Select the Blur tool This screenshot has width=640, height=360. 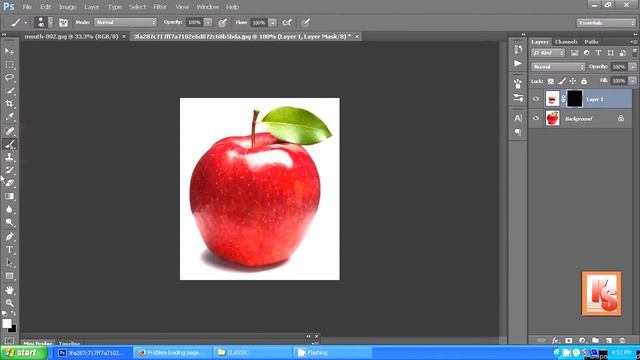(x=9, y=209)
